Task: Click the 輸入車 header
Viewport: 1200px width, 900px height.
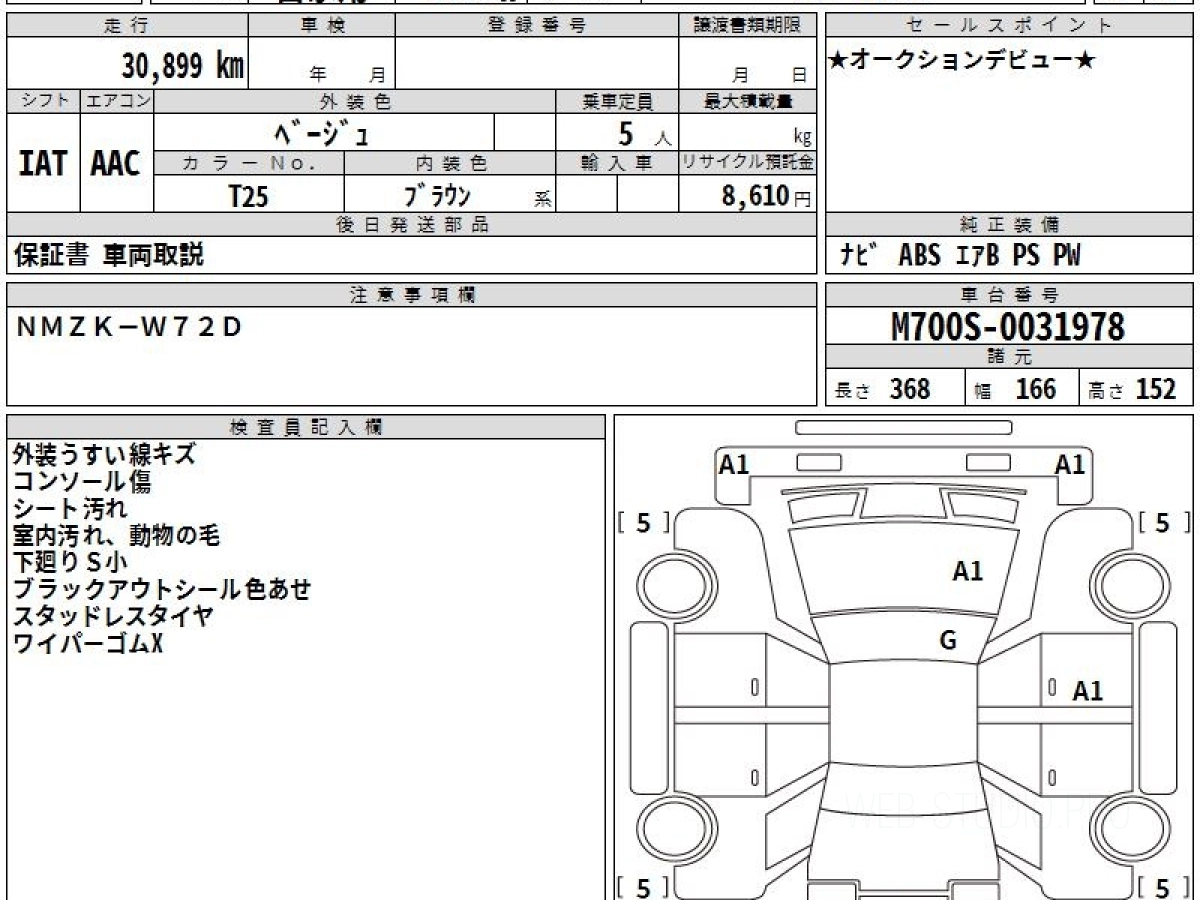Action: coord(618,163)
